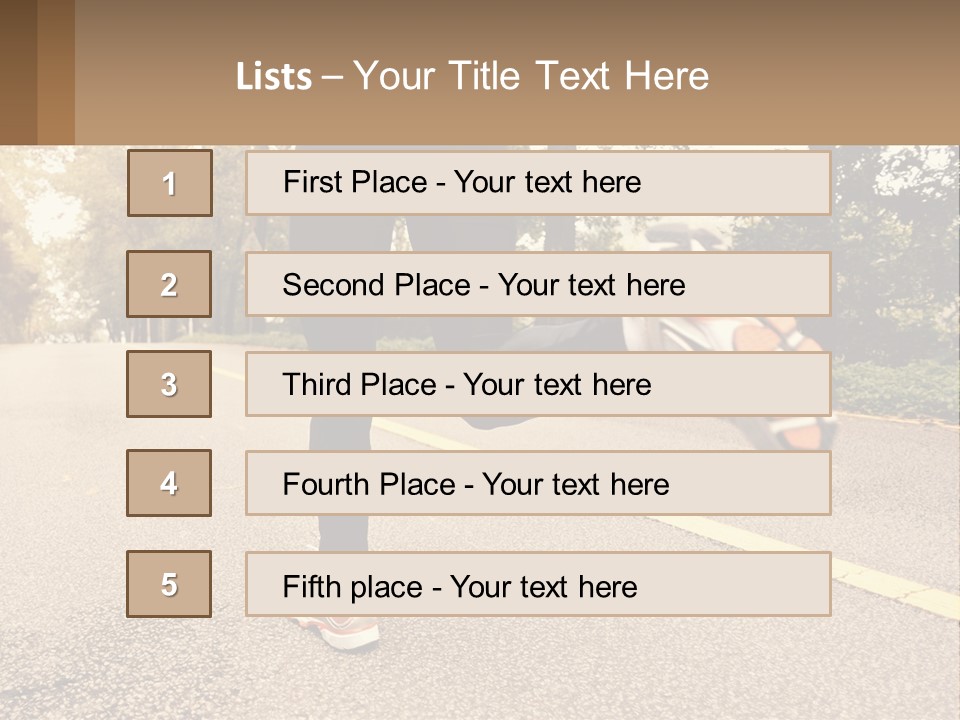Select the number 1 box
This screenshot has width=960, height=720.
tap(170, 183)
